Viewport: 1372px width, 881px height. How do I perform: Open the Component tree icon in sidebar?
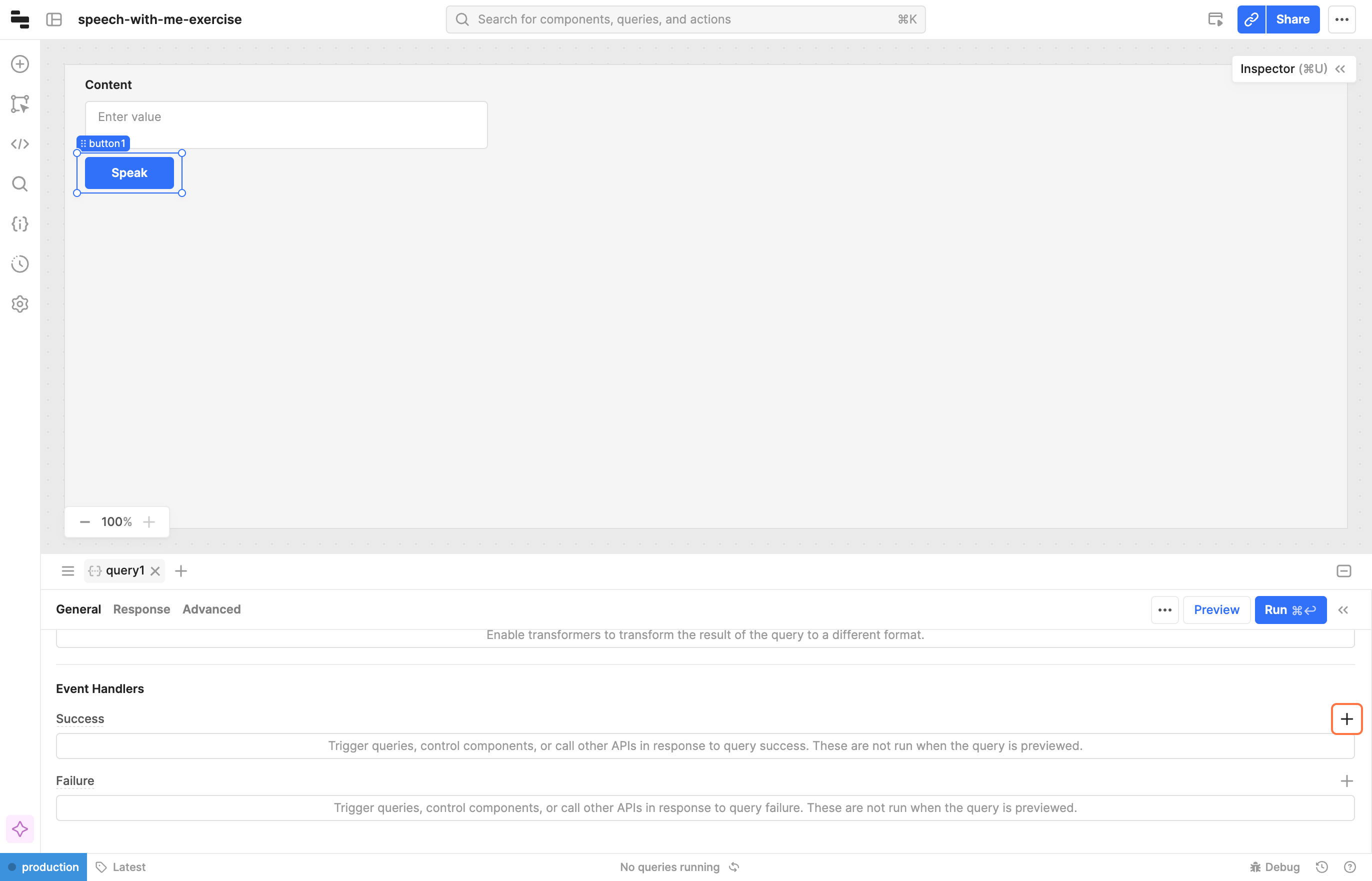click(x=20, y=104)
